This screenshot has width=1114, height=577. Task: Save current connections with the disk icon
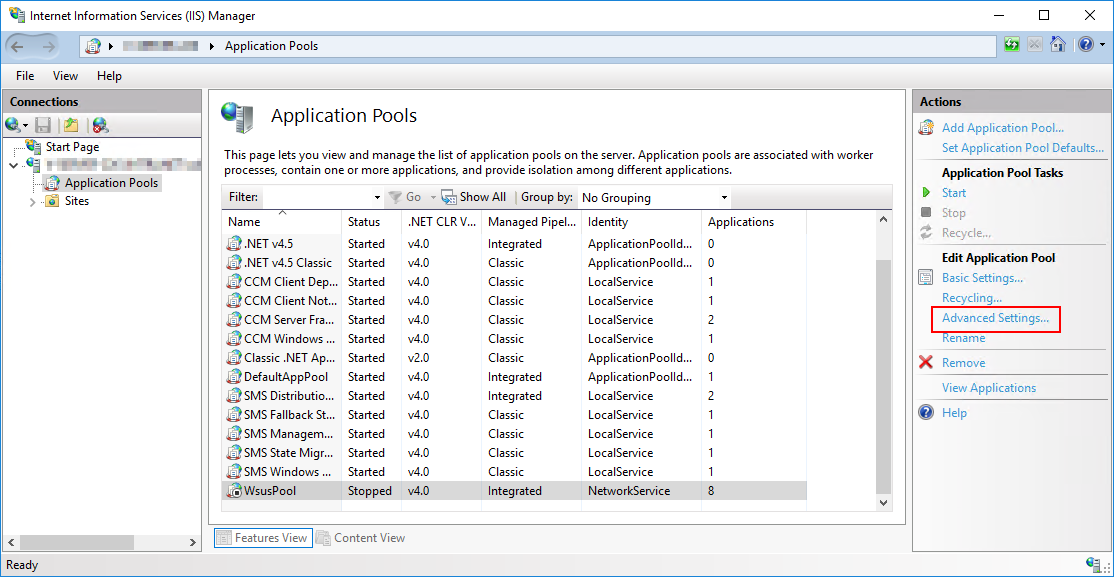[x=41, y=124]
